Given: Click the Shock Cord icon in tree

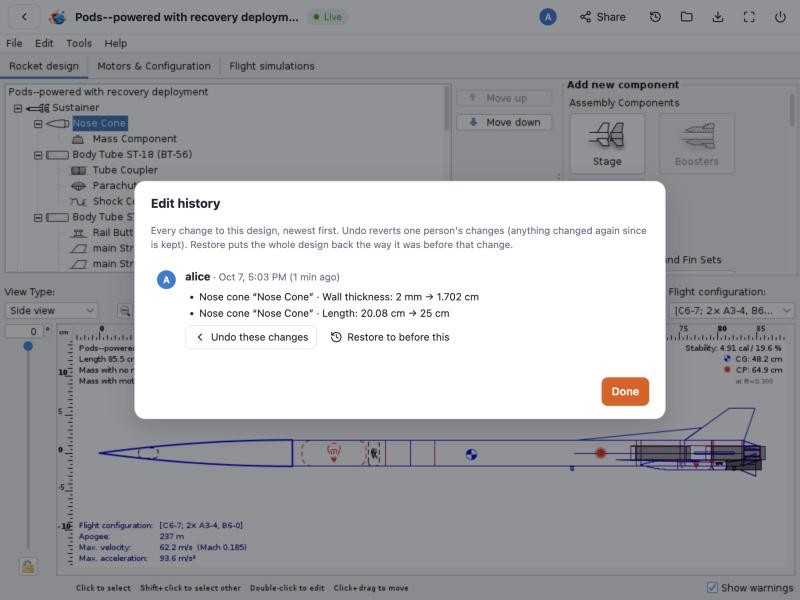Looking at the screenshot, I should (x=78, y=202).
